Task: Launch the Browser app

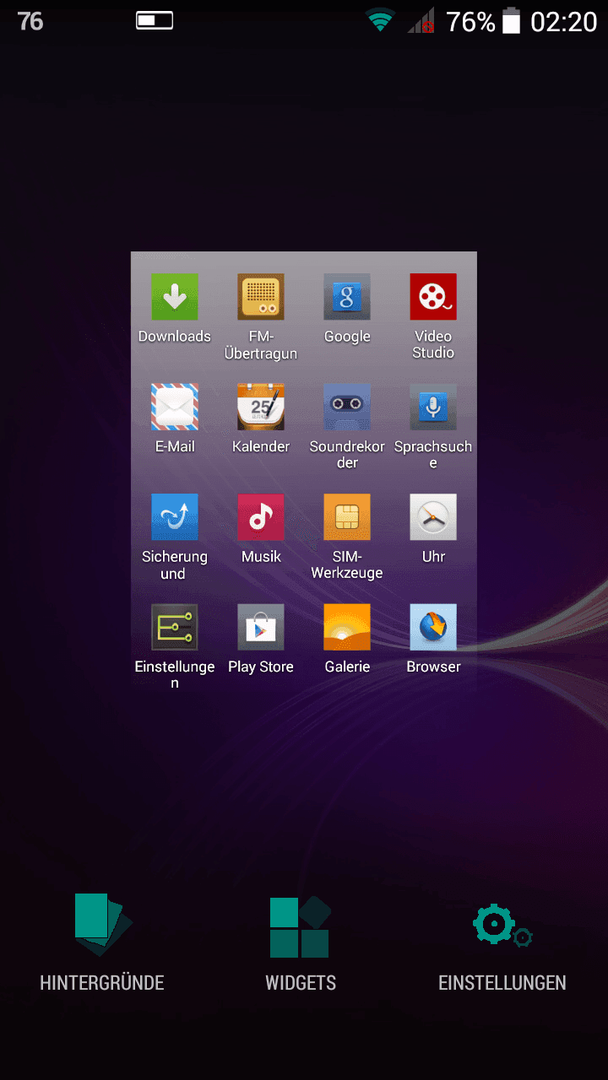Action: click(433, 627)
